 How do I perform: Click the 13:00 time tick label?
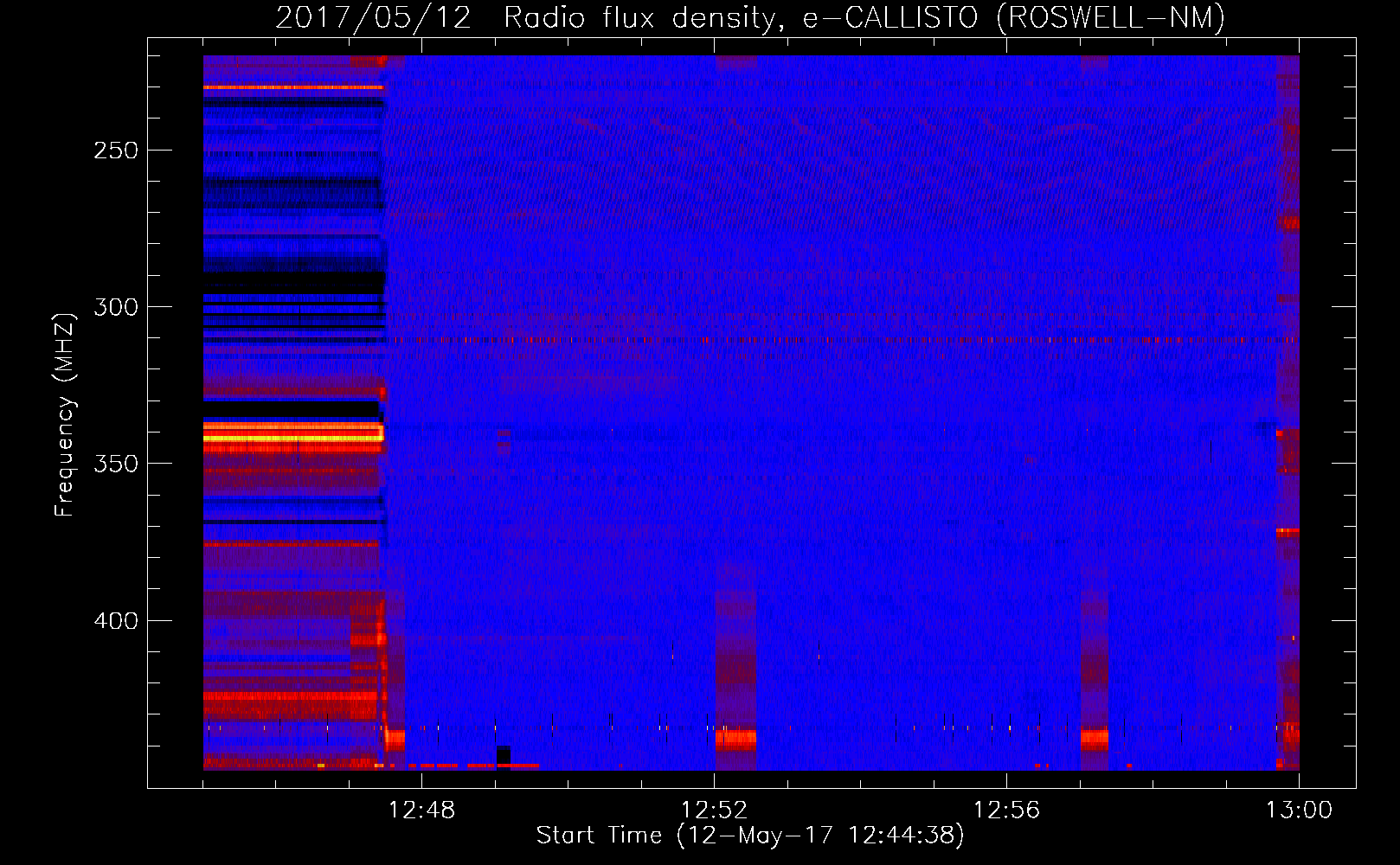tap(1299, 811)
